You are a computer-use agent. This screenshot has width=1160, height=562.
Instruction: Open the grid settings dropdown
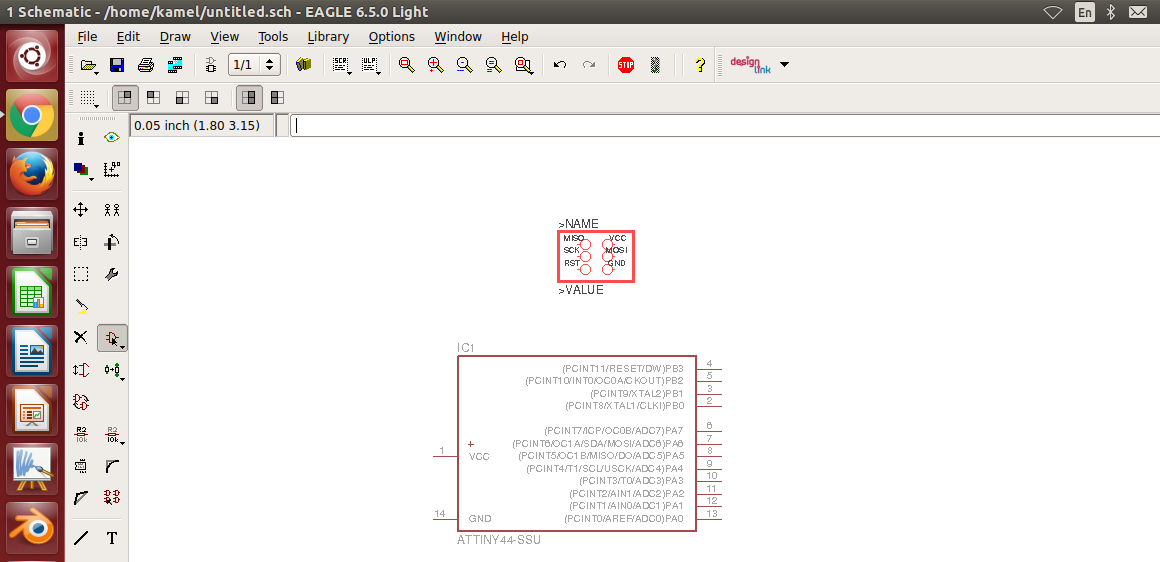tap(89, 98)
